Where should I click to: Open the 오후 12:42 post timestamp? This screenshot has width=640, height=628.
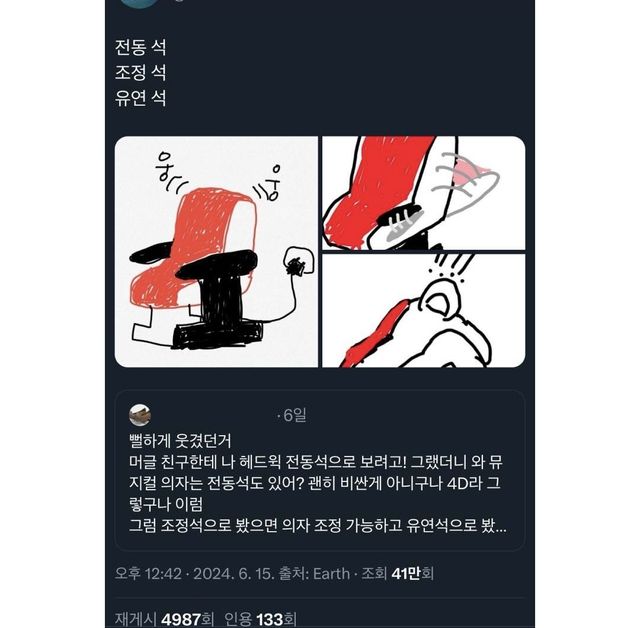[148, 574]
